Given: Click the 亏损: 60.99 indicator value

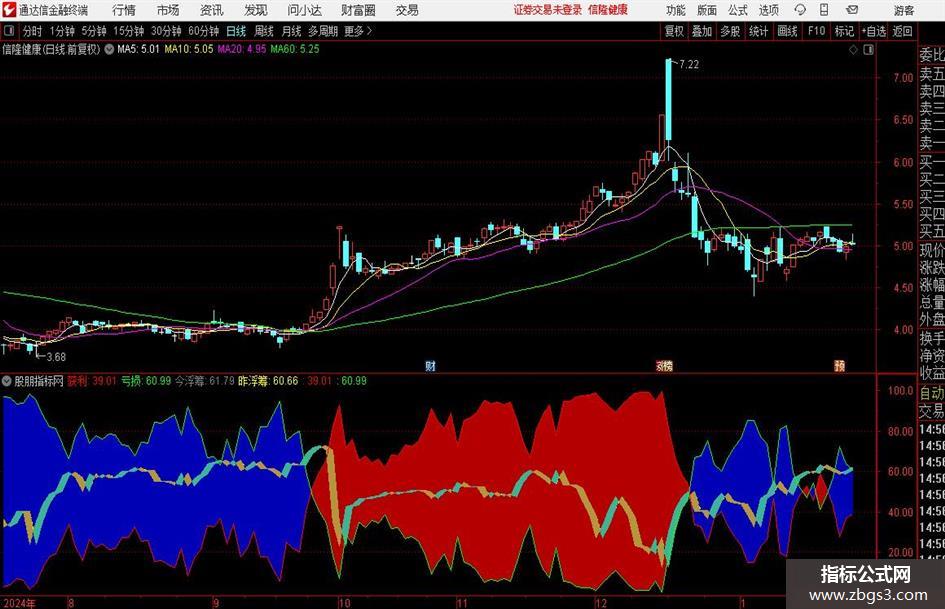Looking at the screenshot, I should tap(146, 381).
